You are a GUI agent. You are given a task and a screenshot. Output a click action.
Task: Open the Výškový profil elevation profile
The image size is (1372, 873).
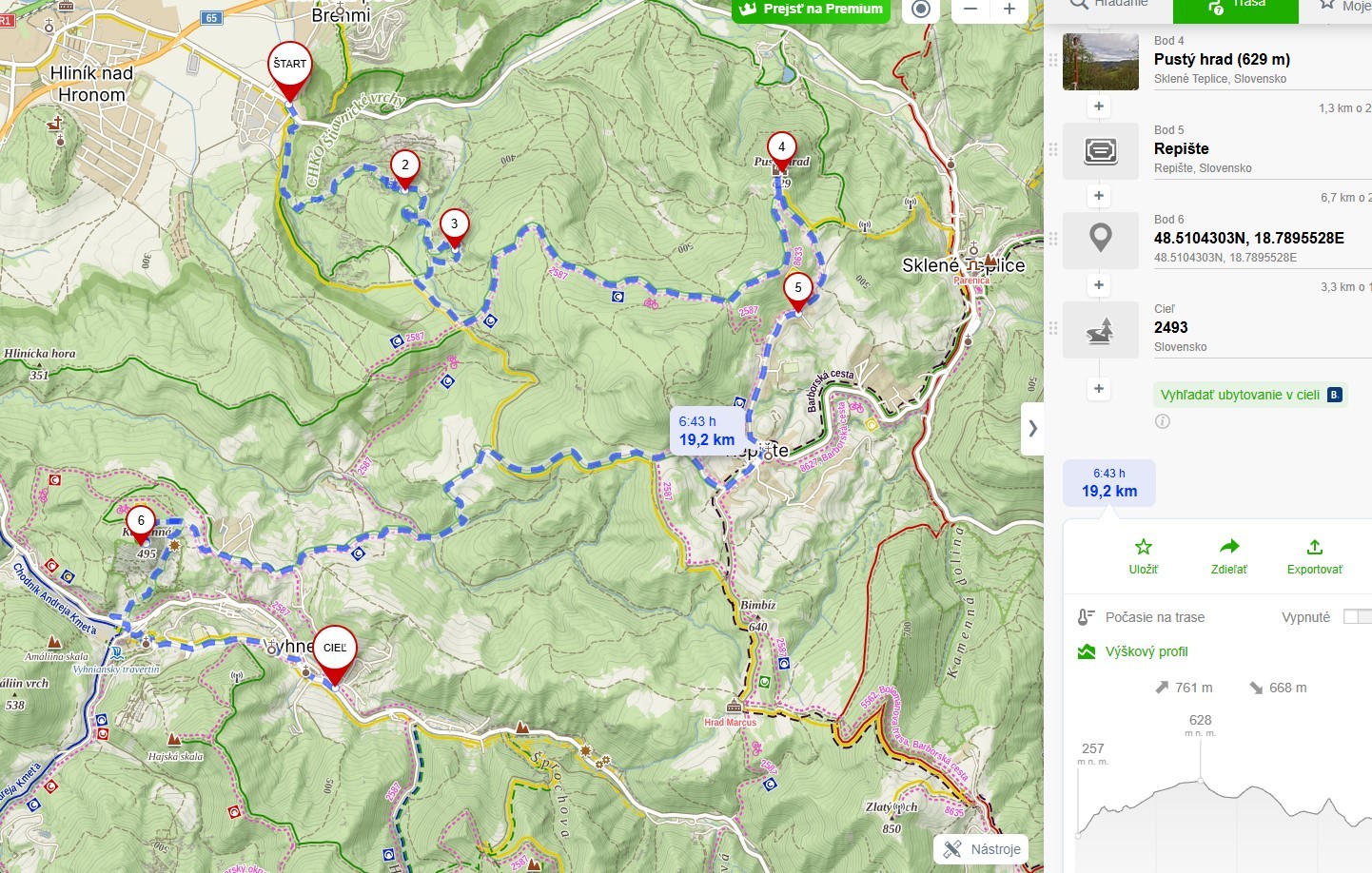[x=1133, y=651]
